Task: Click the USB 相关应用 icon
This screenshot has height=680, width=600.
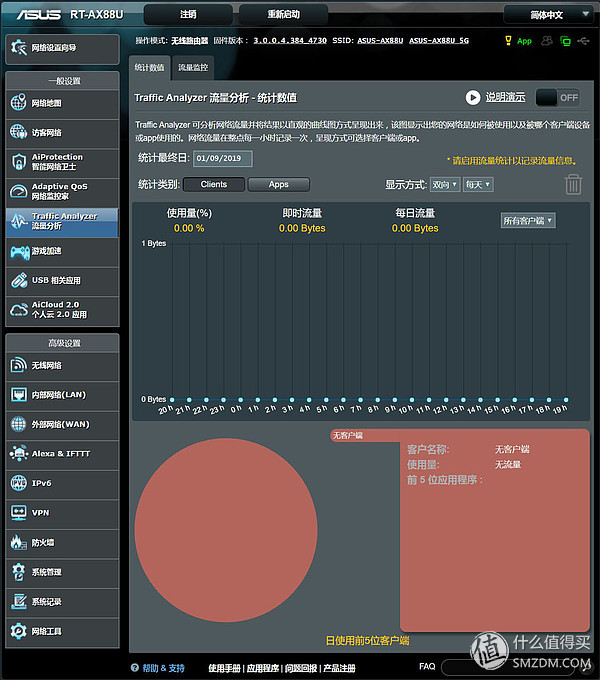Action: point(18,281)
